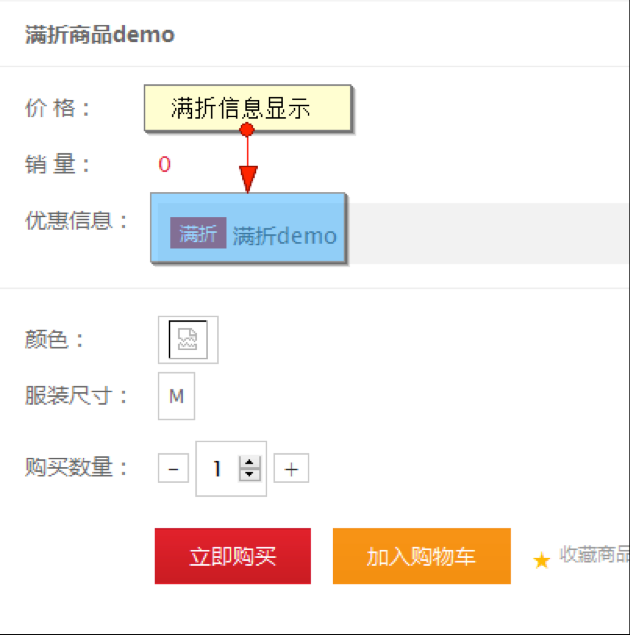Click the spinner down arrow in quantity field
Viewport: 630px width, 635px height.
(x=249, y=475)
